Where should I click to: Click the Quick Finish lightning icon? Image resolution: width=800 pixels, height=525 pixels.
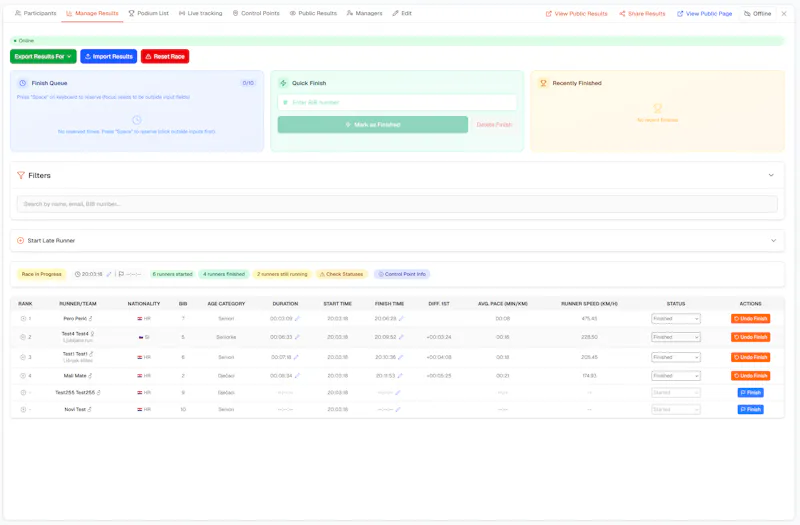click(x=283, y=83)
